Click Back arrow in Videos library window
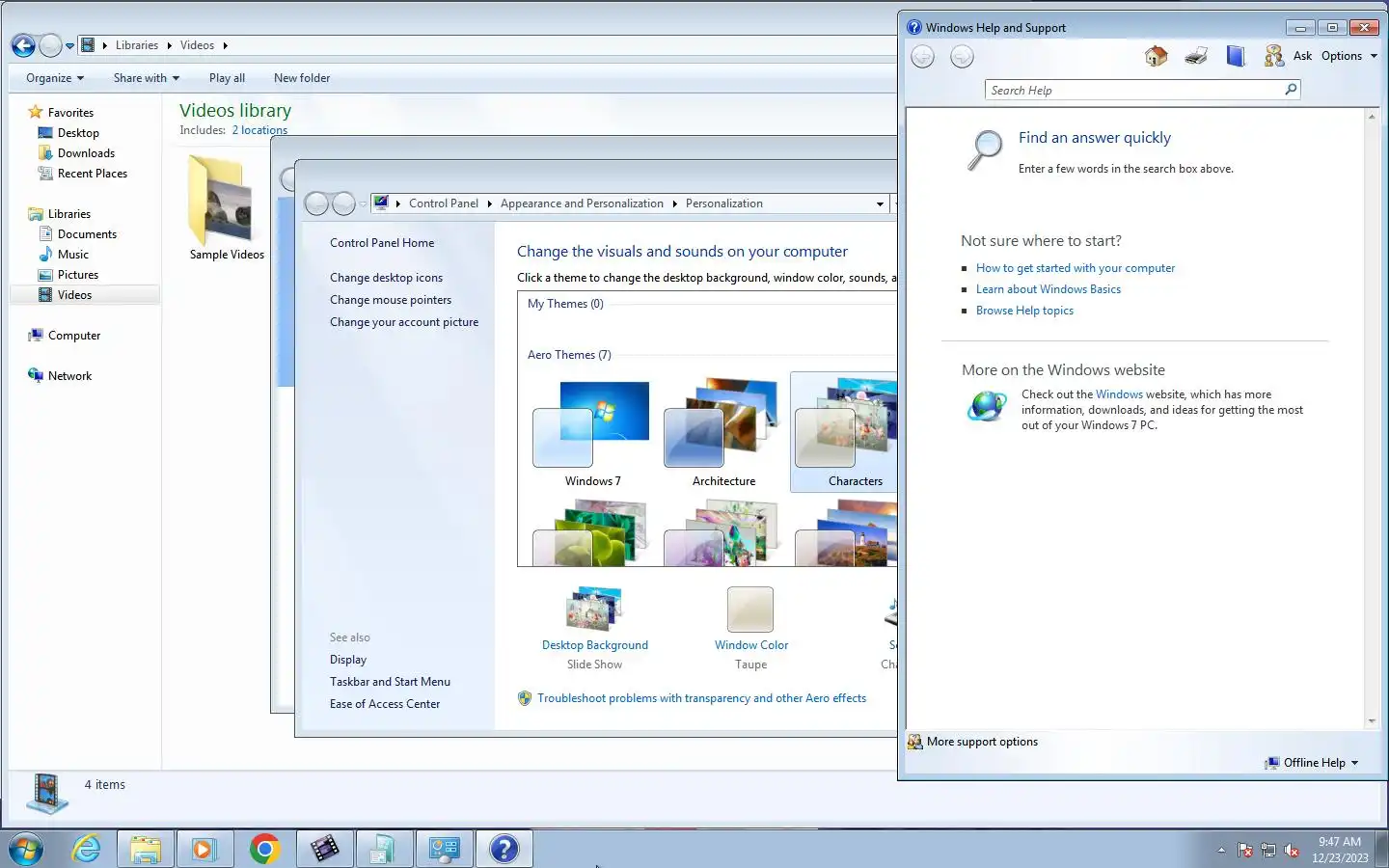Image resolution: width=1389 pixels, height=868 pixels. click(23, 45)
